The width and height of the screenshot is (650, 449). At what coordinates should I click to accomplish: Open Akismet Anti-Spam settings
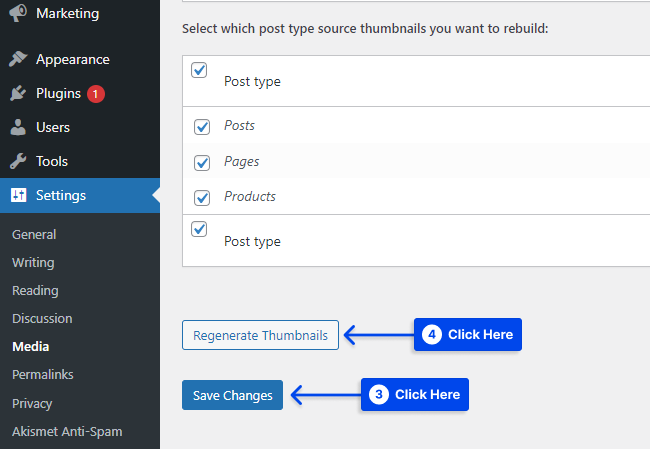pyautogui.click(x=67, y=432)
